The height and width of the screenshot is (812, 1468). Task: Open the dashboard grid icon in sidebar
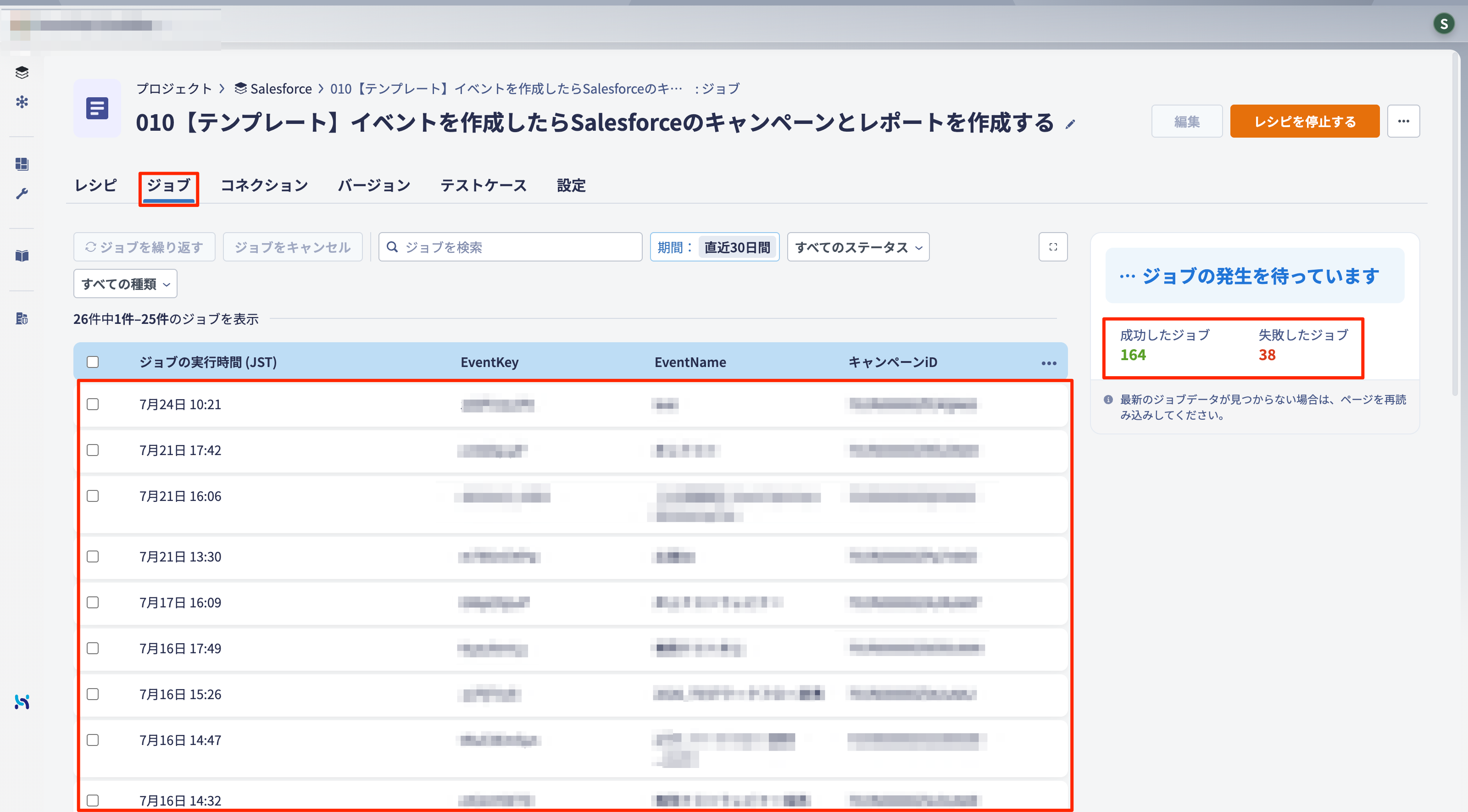point(22,164)
